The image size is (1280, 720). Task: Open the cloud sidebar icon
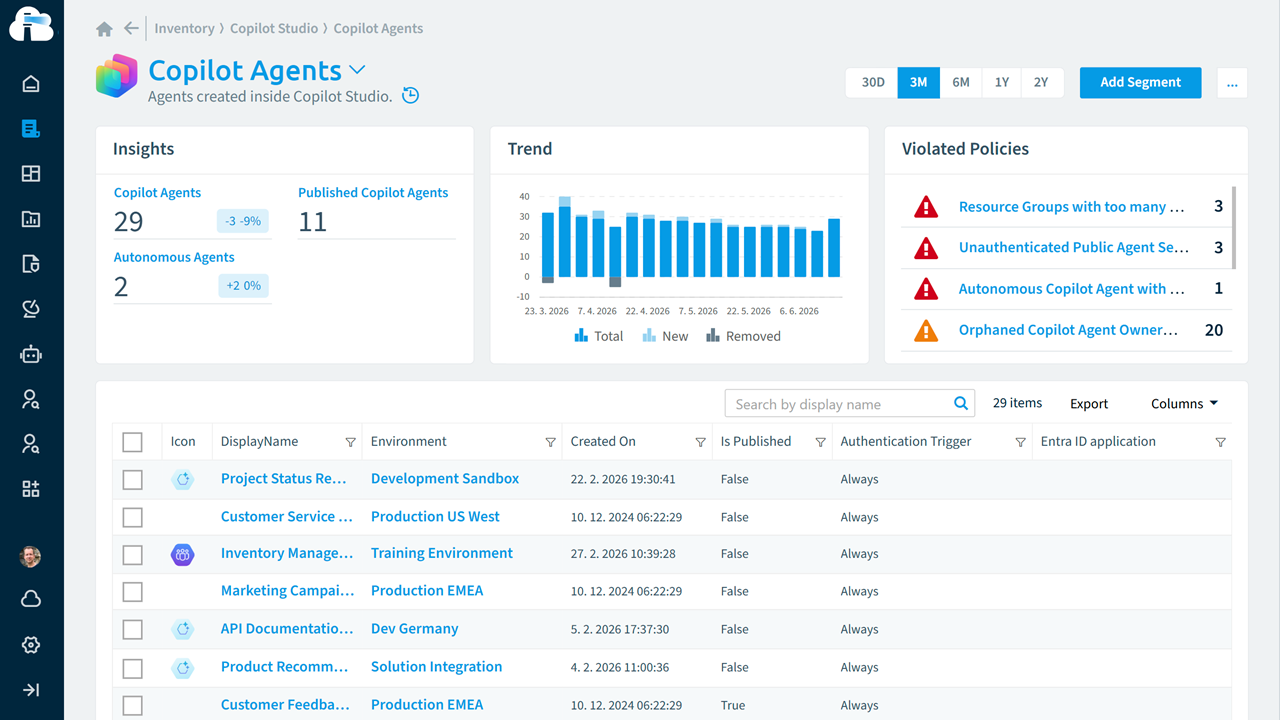31,599
